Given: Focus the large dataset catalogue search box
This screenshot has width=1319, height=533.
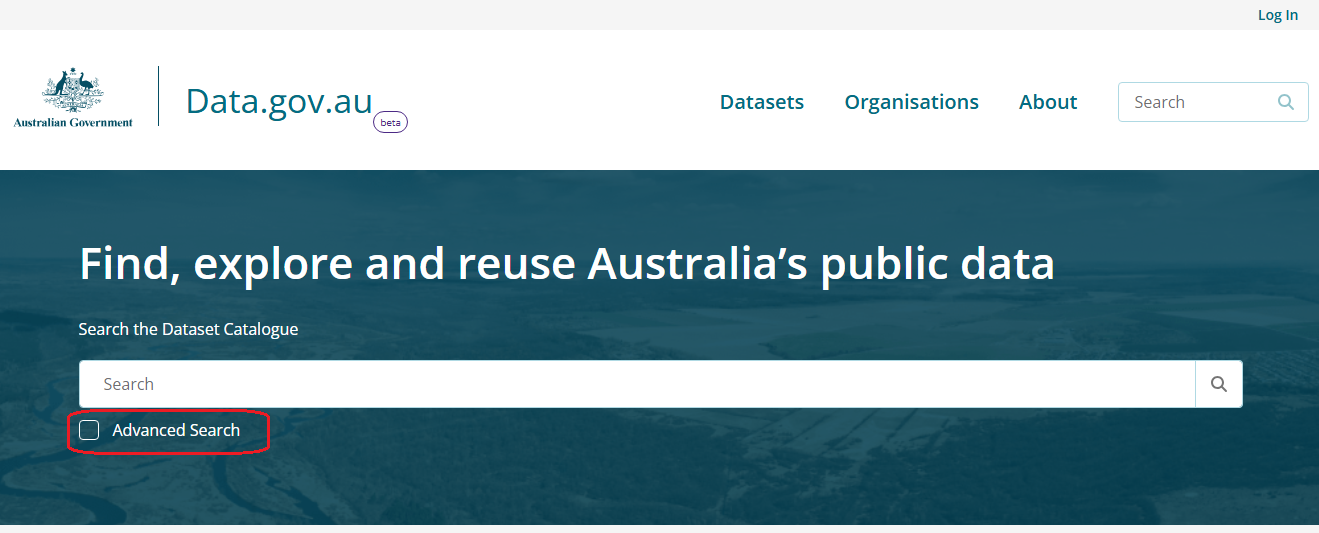Looking at the screenshot, I should tap(636, 384).
